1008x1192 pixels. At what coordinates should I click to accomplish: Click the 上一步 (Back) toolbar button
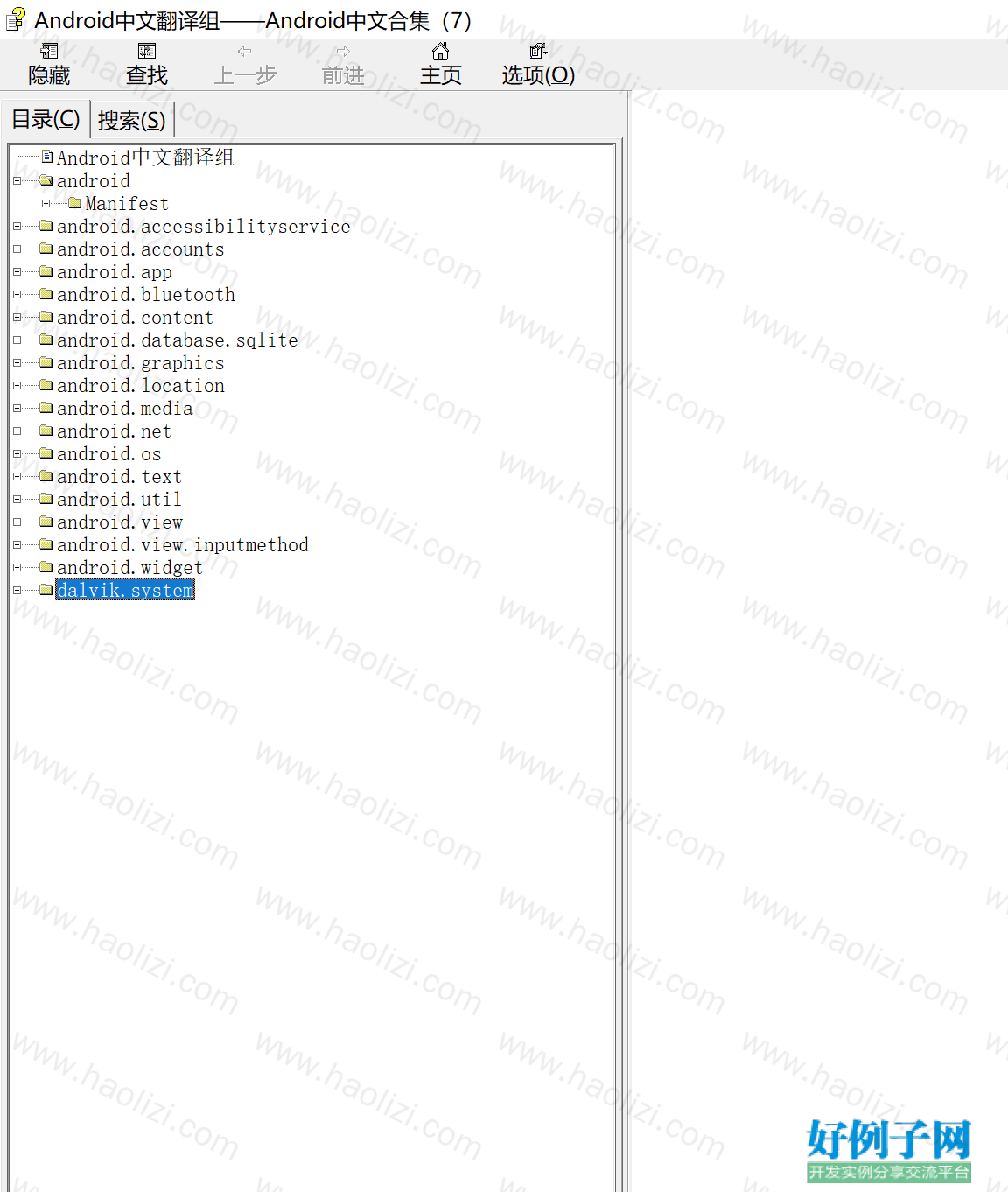pyautogui.click(x=245, y=65)
